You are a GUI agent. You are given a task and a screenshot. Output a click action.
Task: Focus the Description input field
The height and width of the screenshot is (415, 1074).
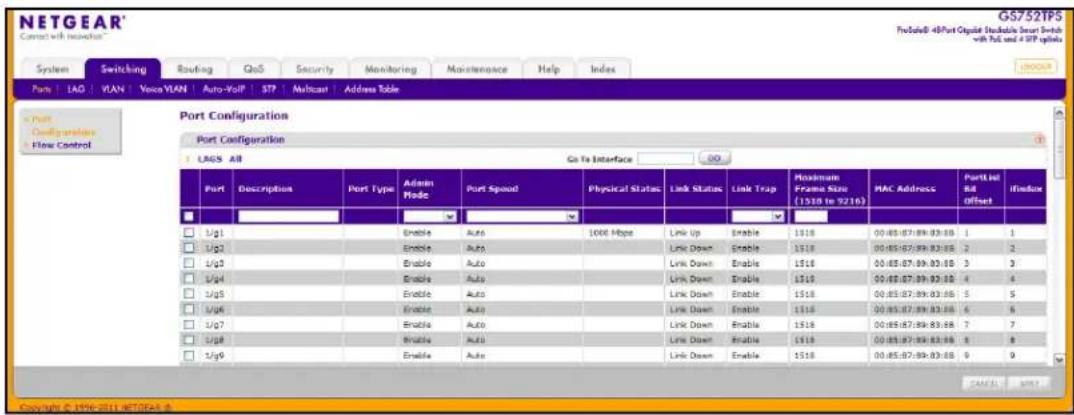point(288,216)
